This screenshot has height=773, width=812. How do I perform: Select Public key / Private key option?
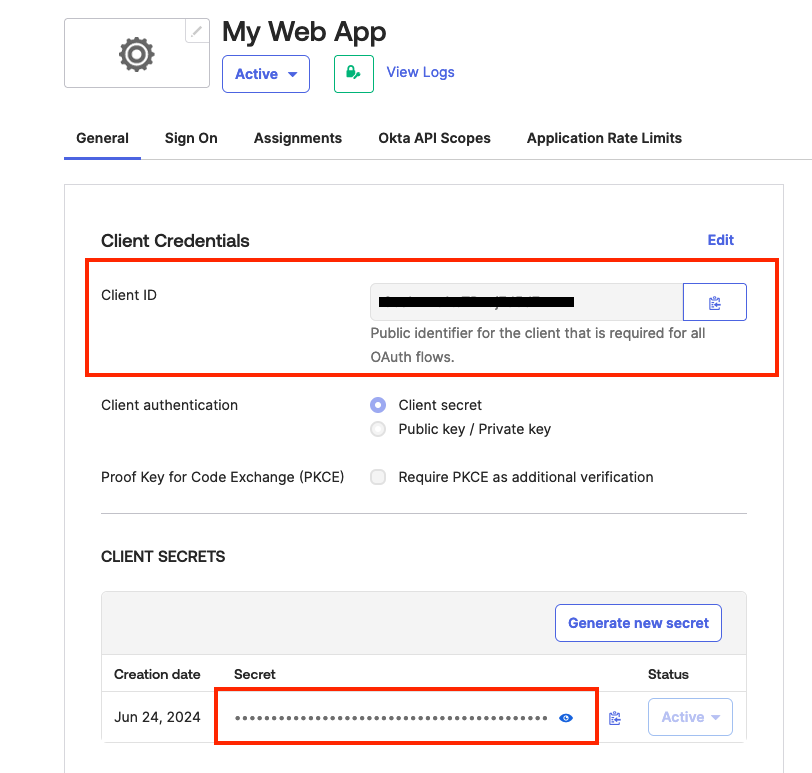pyautogui.click(x=378, y=429)
